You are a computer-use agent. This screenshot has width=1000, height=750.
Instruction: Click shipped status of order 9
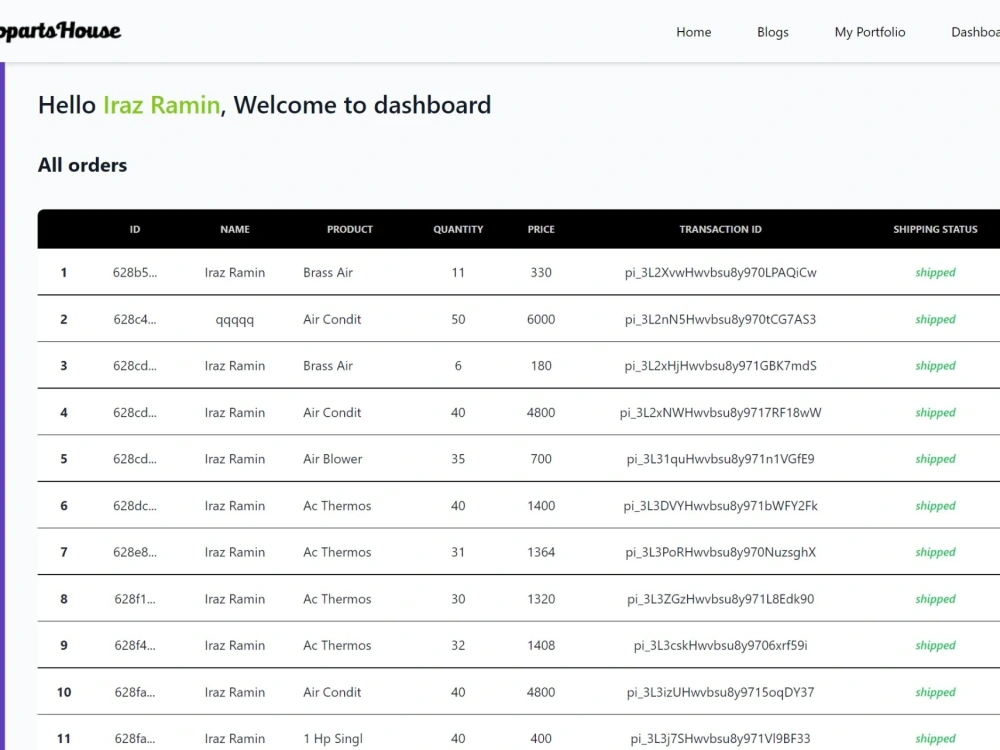coord(935,645)
